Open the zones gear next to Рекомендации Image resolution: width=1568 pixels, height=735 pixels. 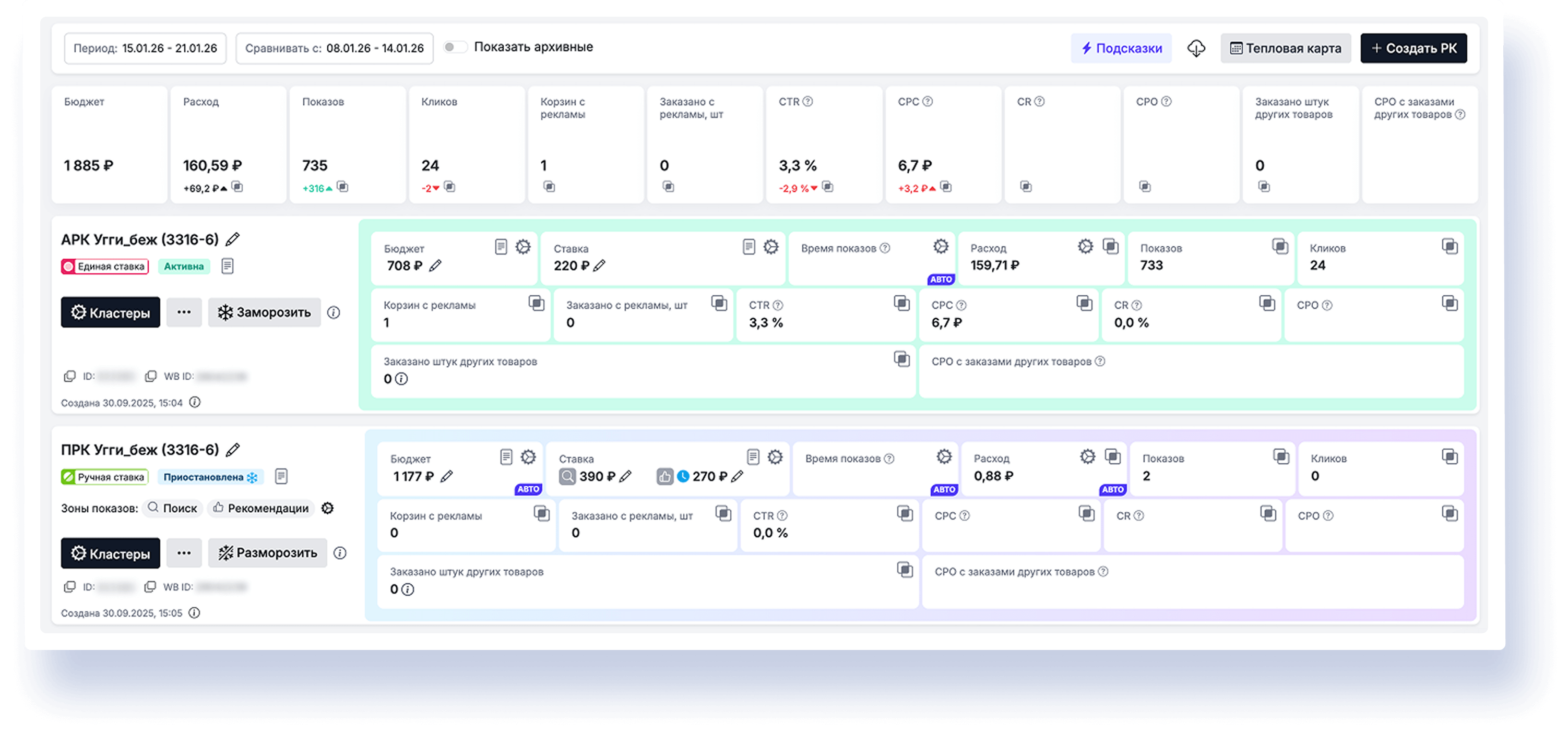[x=327, y=508]
